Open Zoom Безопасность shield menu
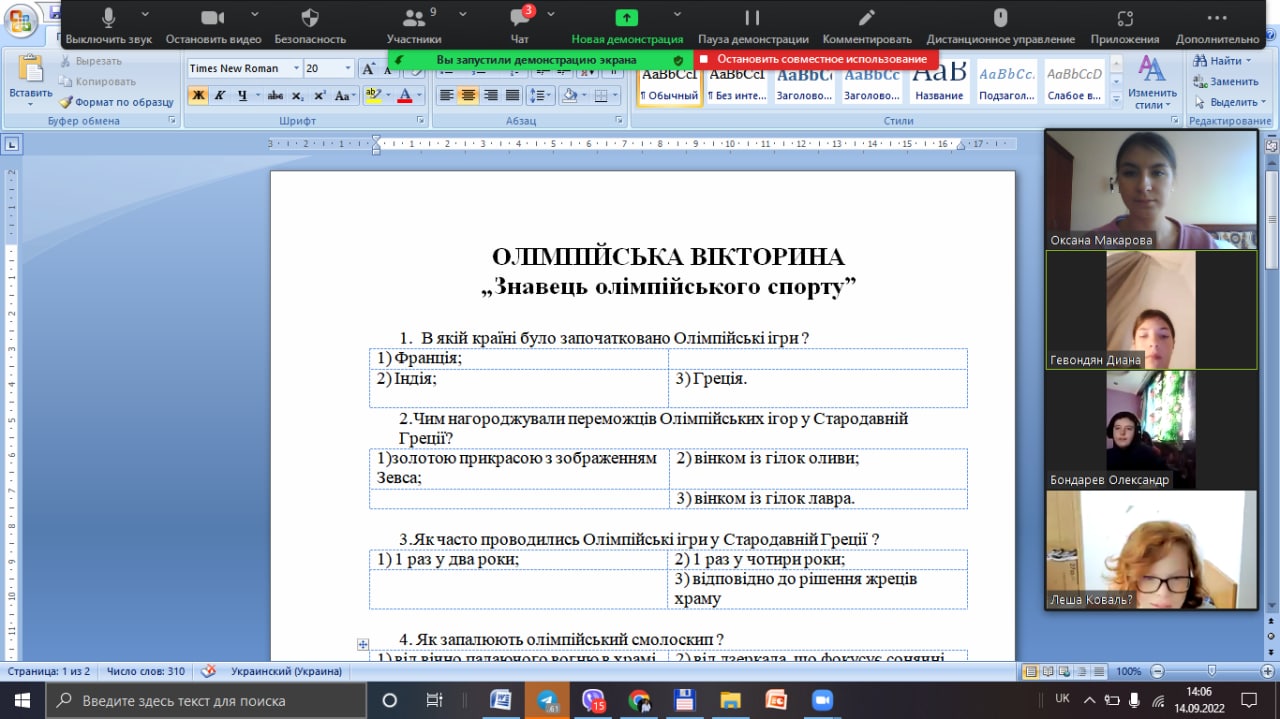This screenshot has height=719, width=1280. coord(310,26)
